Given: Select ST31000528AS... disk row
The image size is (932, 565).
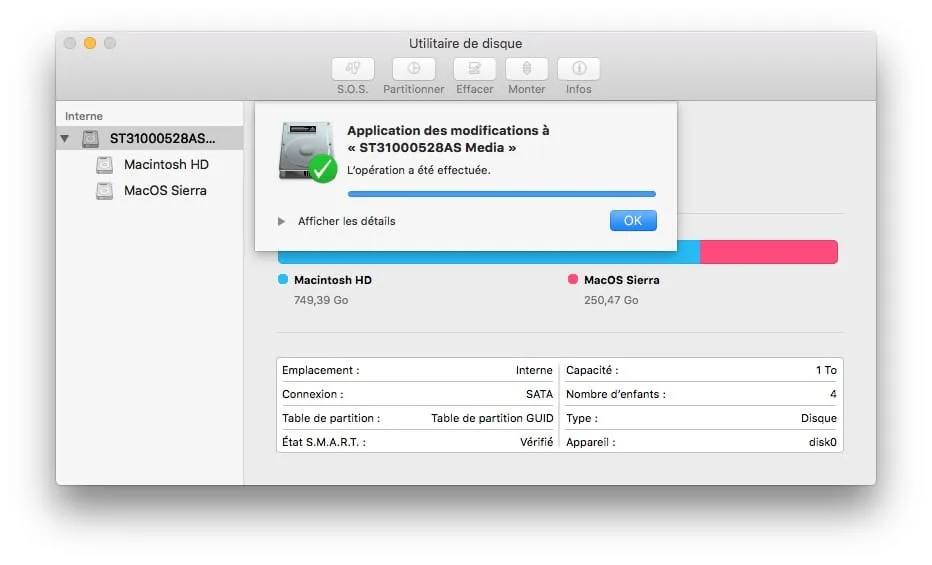Looking at the screenshot, I should click(149, 138).
